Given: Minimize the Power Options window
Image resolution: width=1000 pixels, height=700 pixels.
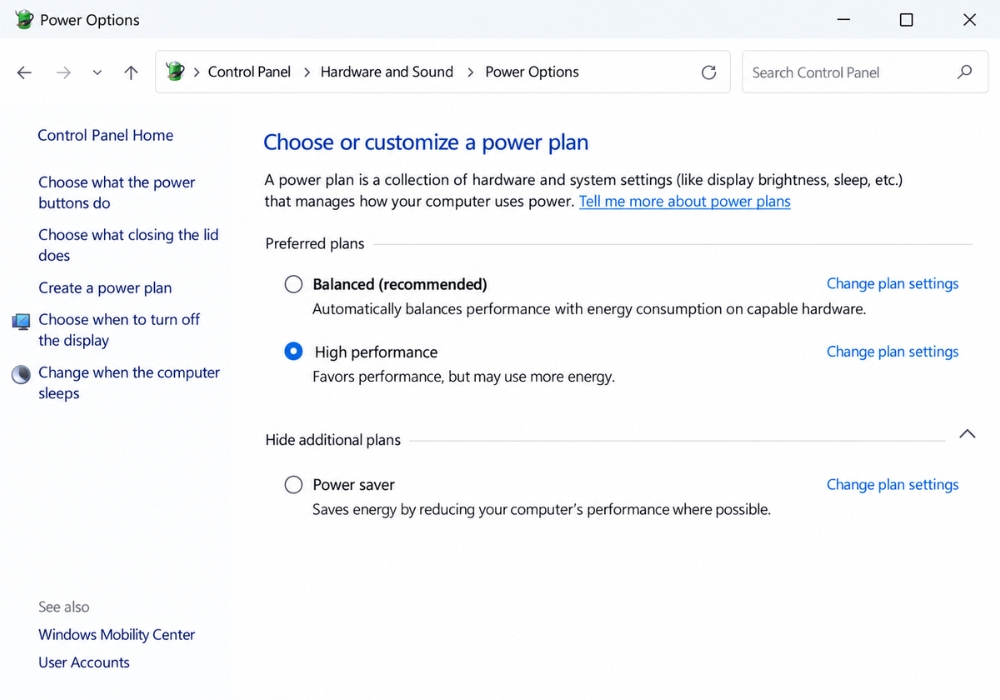Looking at the screenshot, I should 843,20.
